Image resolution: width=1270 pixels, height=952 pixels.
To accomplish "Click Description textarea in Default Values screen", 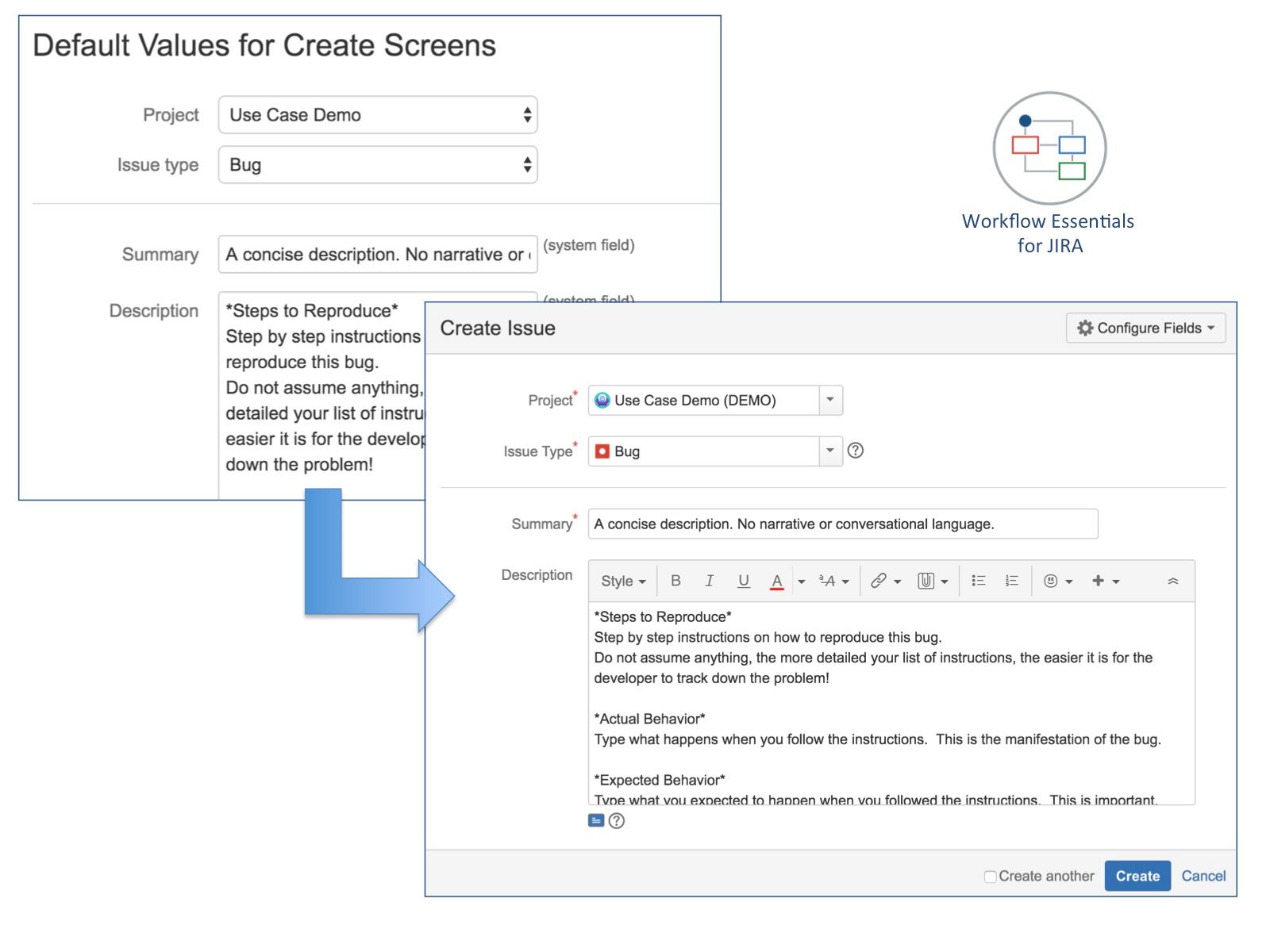I will [x=322, y=395].
